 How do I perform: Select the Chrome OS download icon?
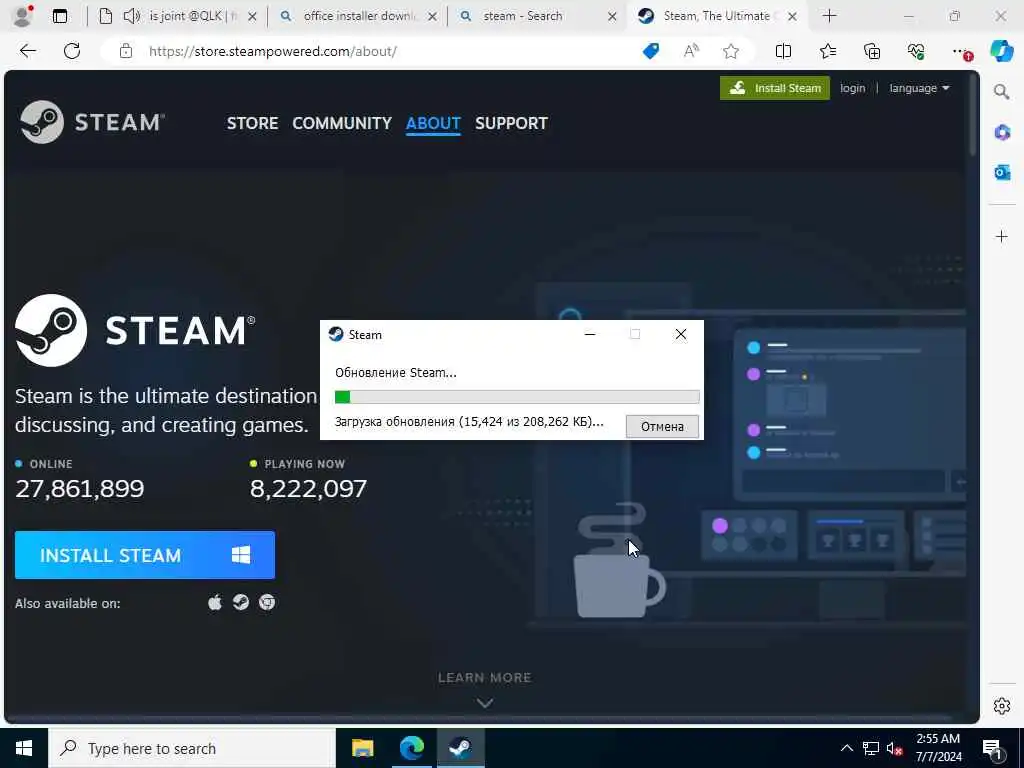click(266, 602)
